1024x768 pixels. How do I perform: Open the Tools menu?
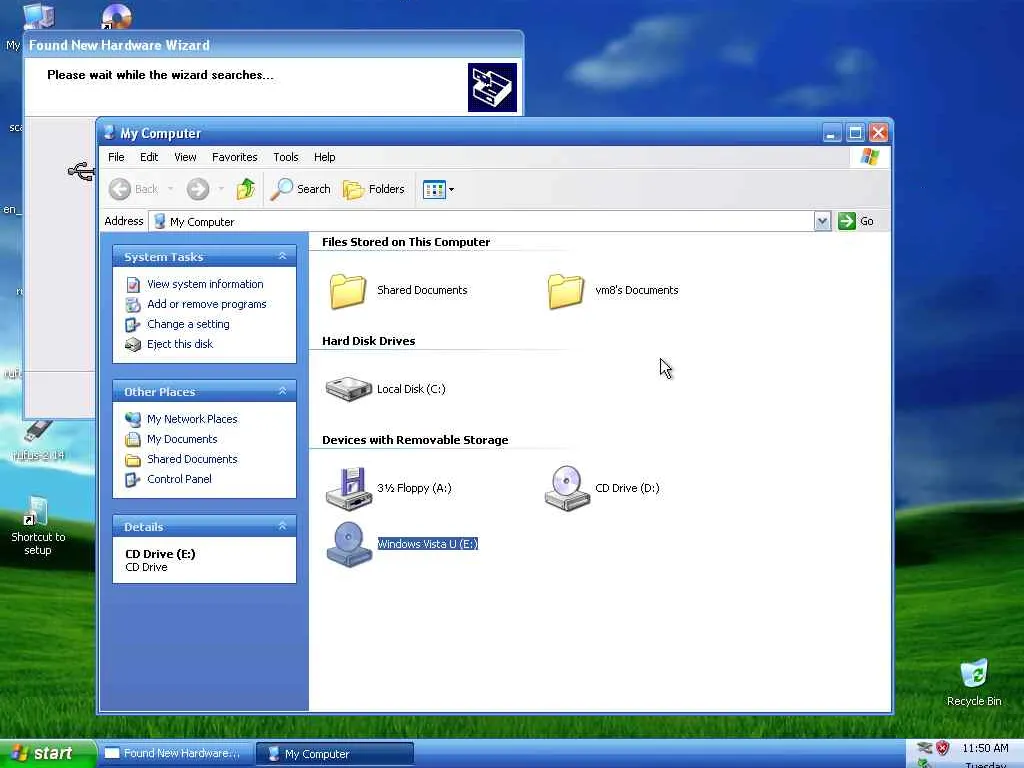point(285,157)
